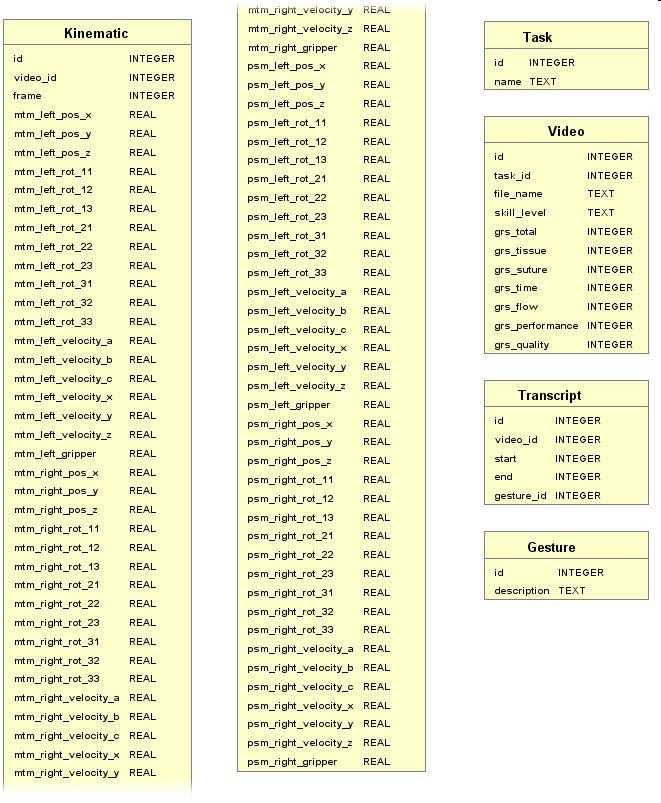Select the Video table header

point(566,130)
